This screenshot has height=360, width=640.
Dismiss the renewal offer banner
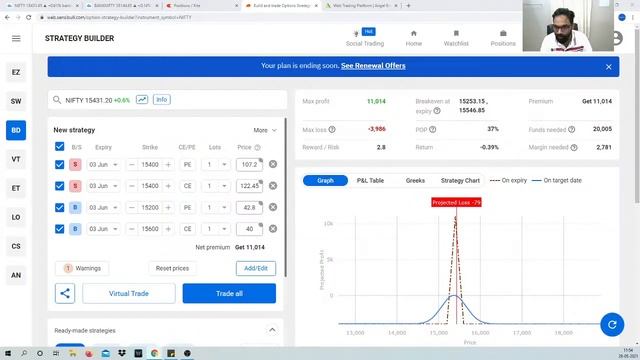pos(609,67)
